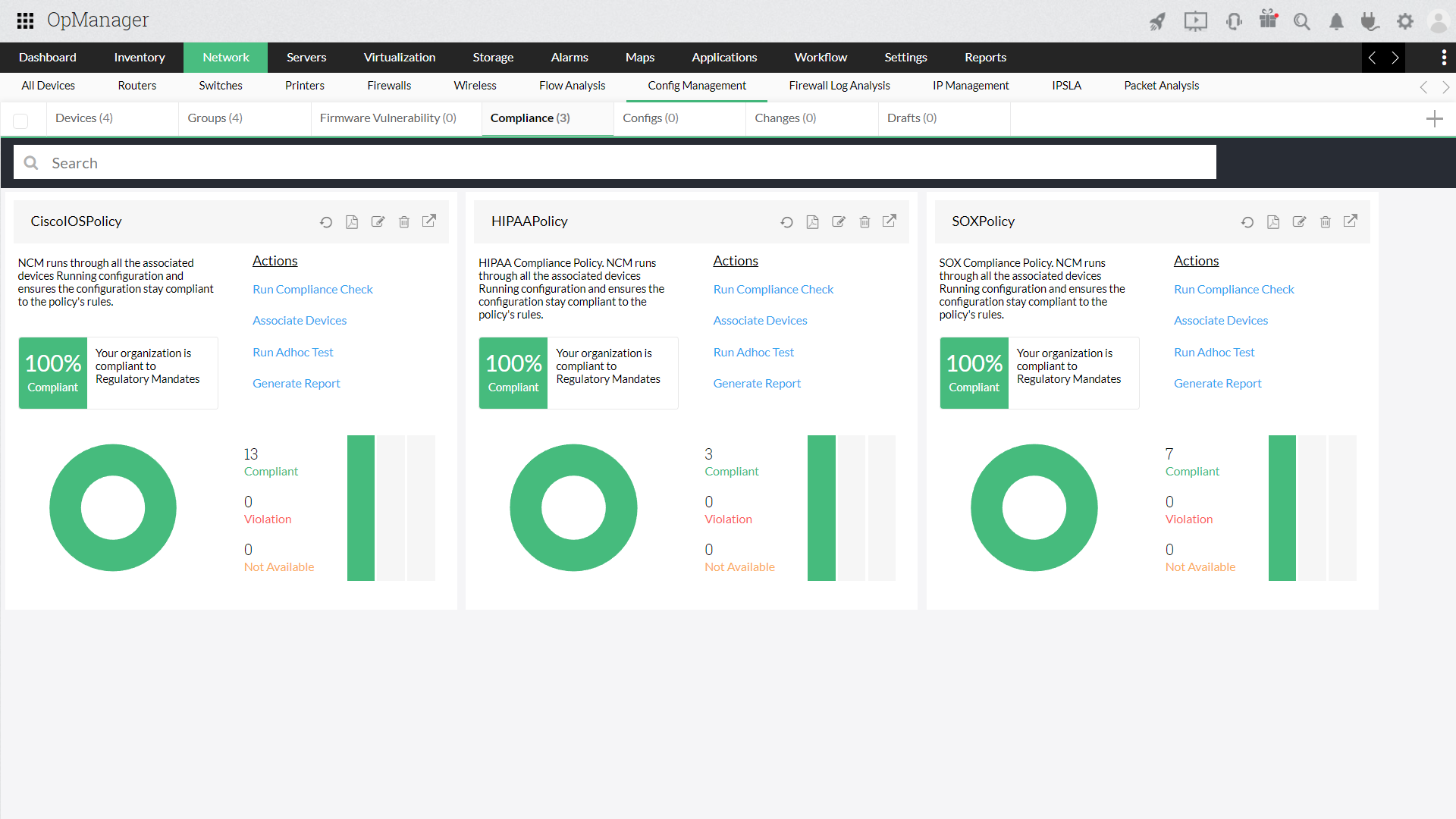Open the vertical three-dot overflow menu
The width and height of the screenshot is (1456, 819).
coord(1444,57)
